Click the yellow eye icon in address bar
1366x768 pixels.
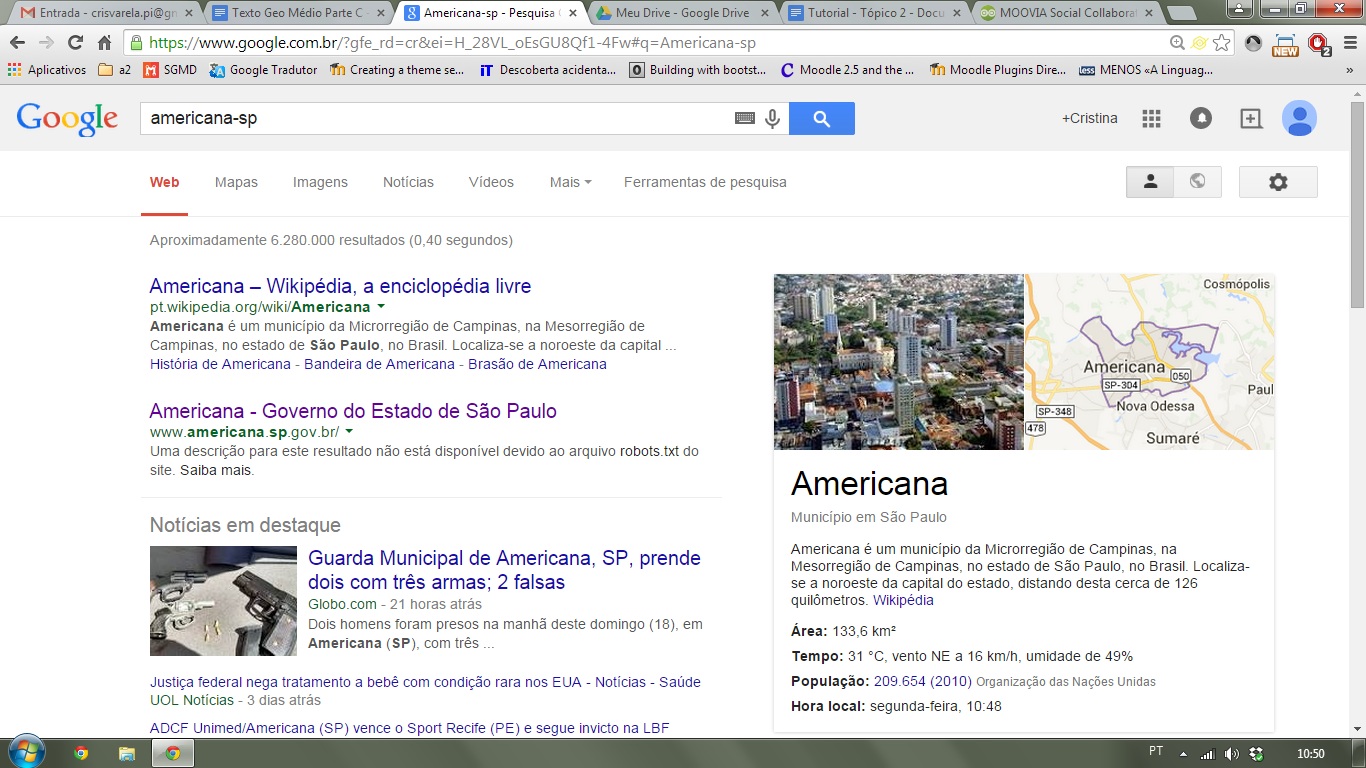(x=1199, y=43)
